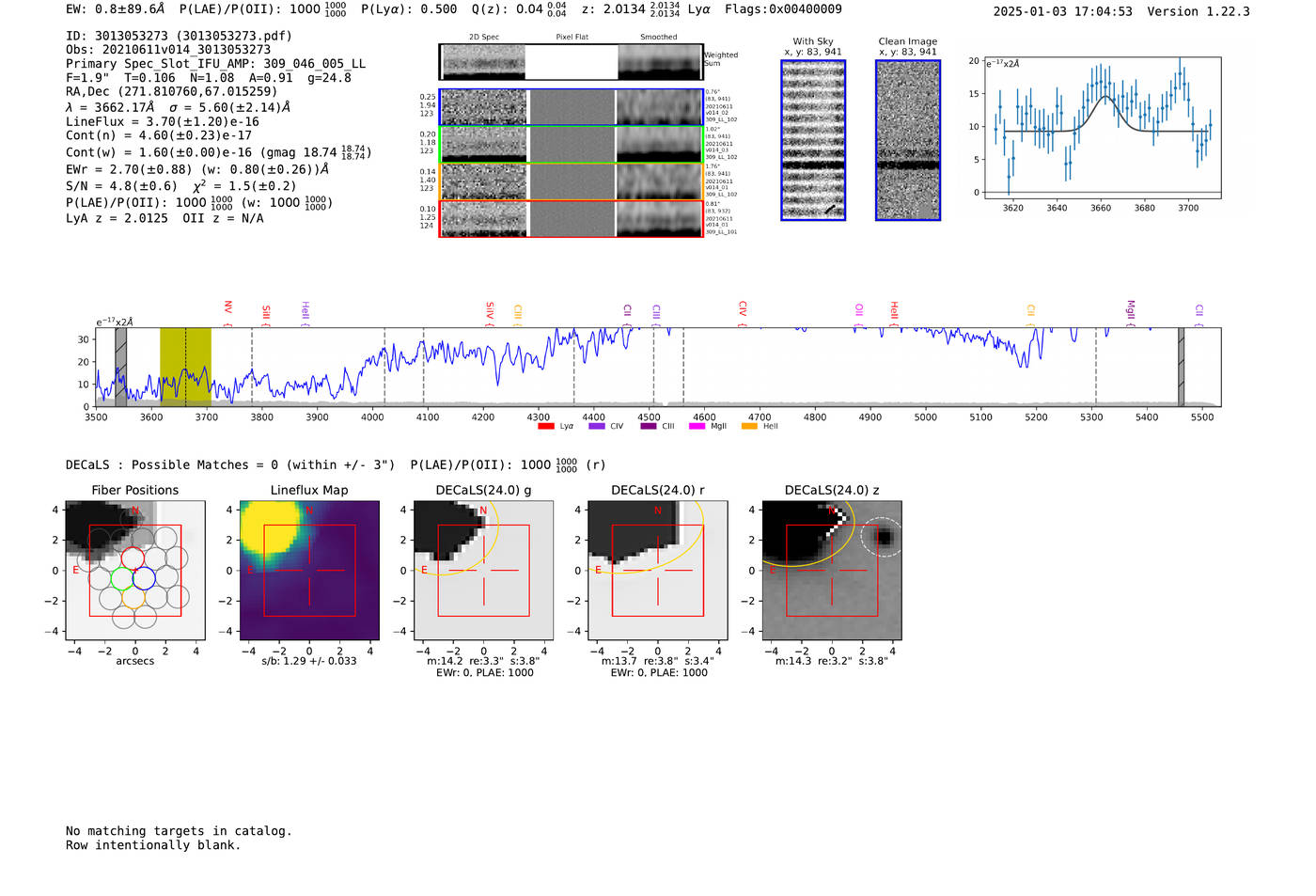The height and width of the screenshot is (896, 1316).
Task: Click the '2D Spec' column header
Action: (484, 37)
